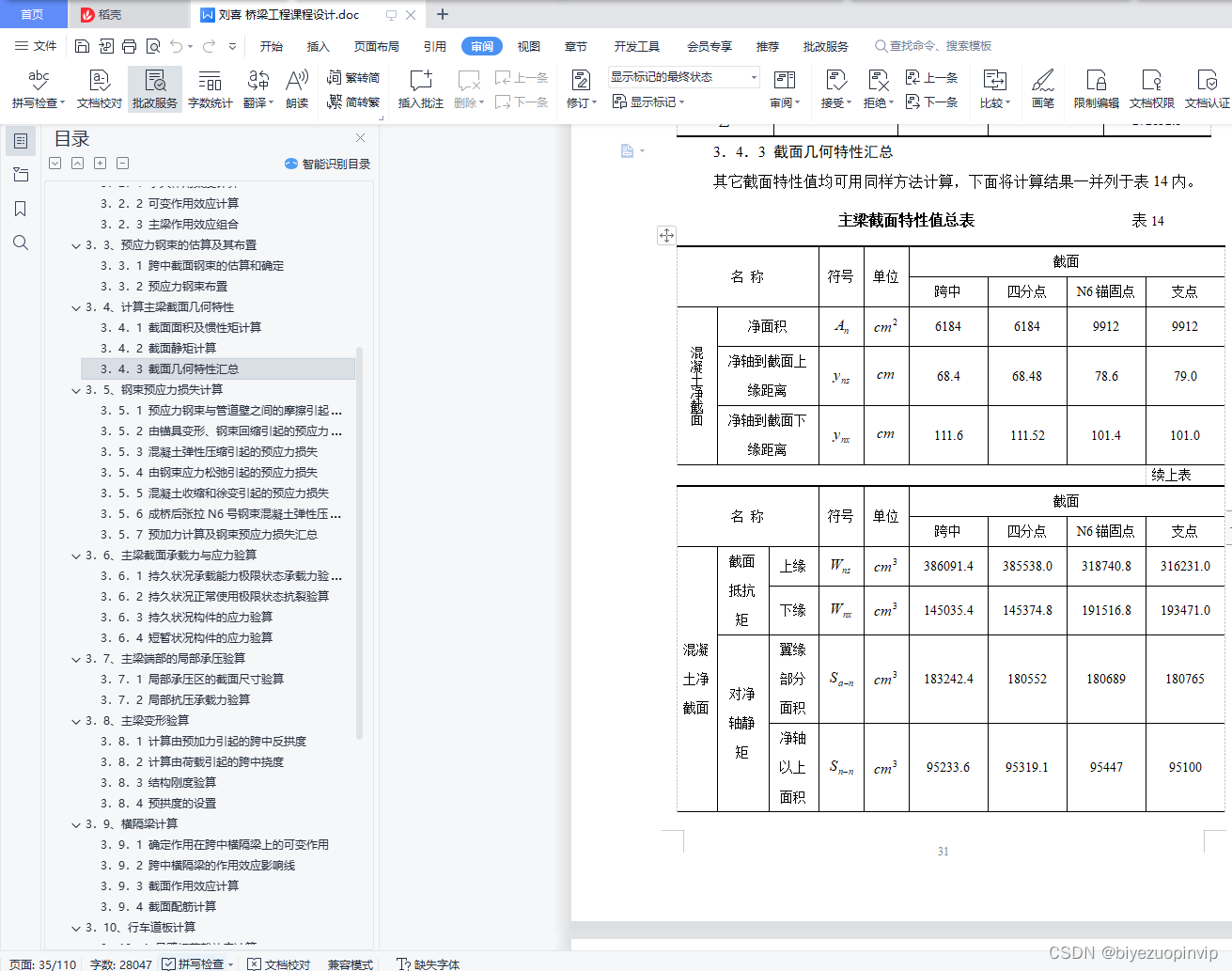Open the 拼写检查 spell check tool

(38, 89)
